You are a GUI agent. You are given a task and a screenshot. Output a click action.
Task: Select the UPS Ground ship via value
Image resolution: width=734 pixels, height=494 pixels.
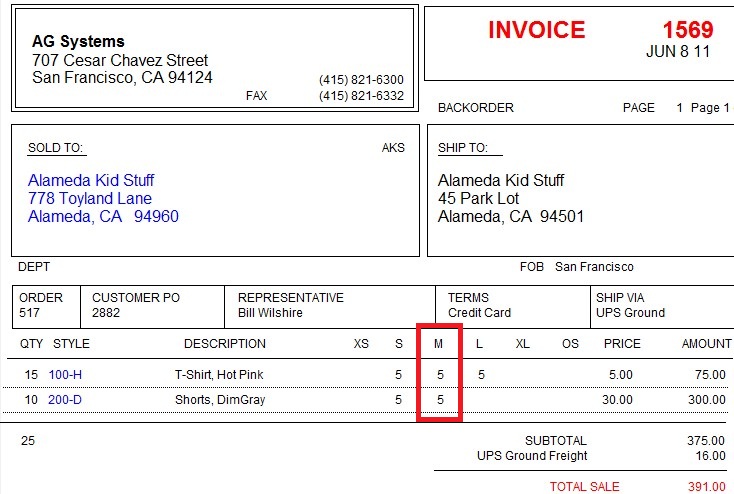[630, 313]
